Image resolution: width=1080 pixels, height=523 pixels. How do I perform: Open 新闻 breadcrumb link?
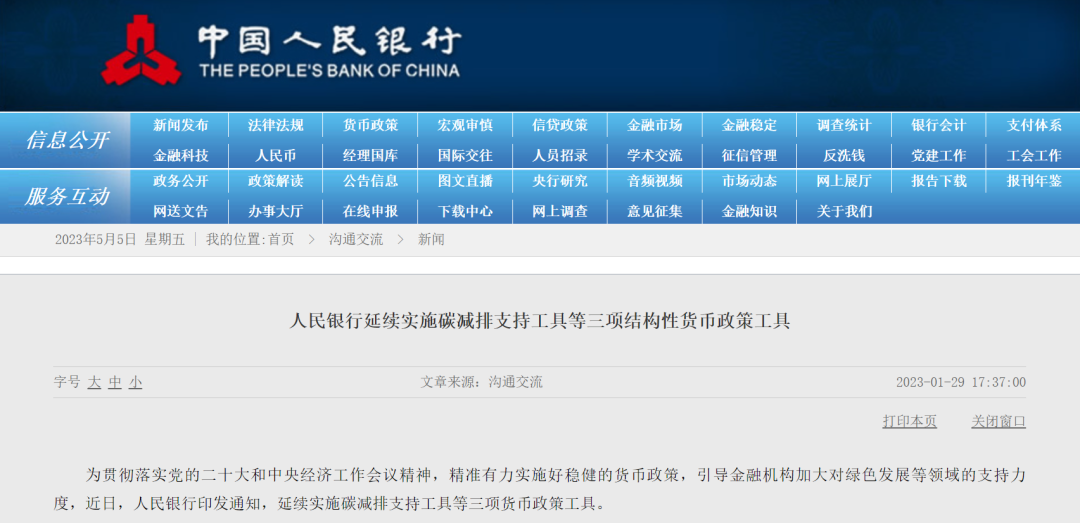click(431, 240)
